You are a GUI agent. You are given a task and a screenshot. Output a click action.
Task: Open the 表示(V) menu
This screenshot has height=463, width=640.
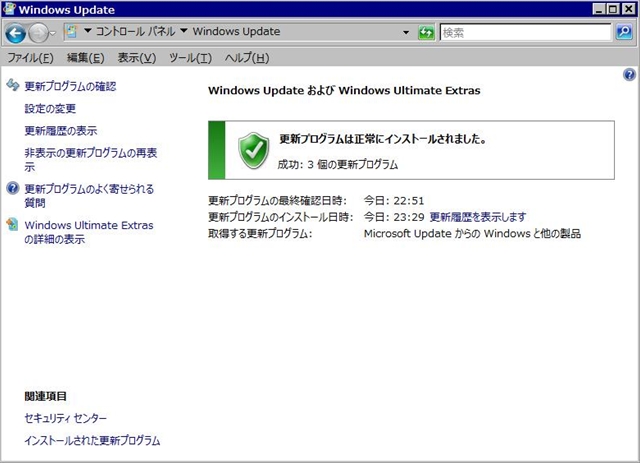(x=137, y=58)
